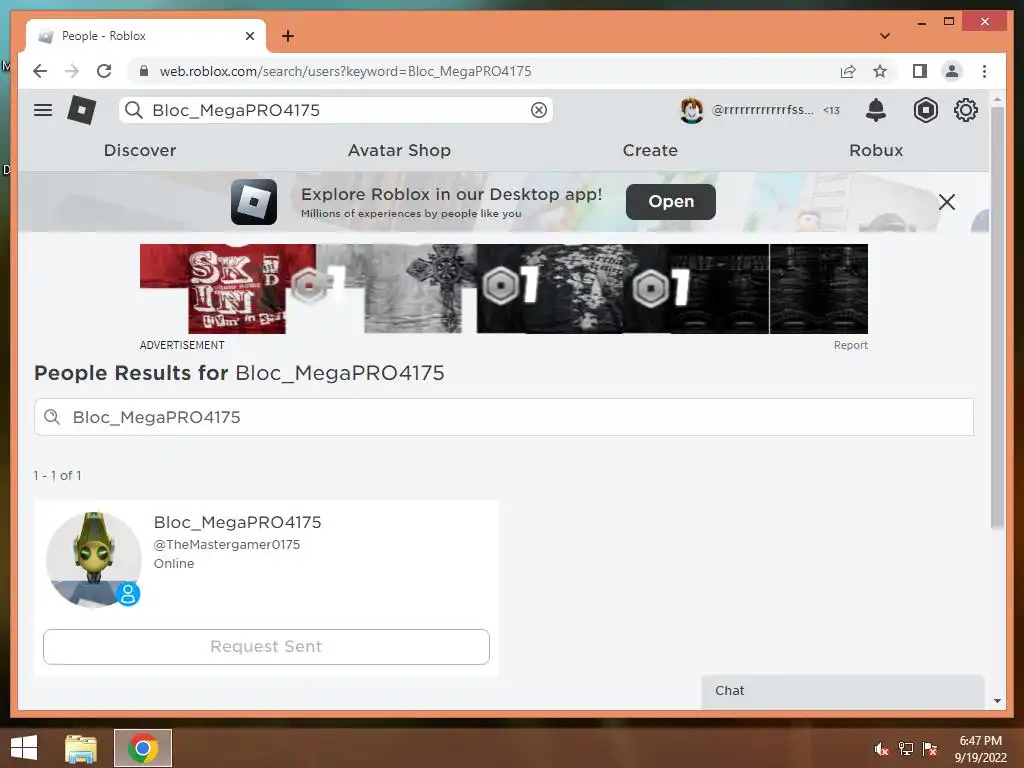
Task: Open Bloc_MegaPRO4175 profile name link
Action: point(237,522)
